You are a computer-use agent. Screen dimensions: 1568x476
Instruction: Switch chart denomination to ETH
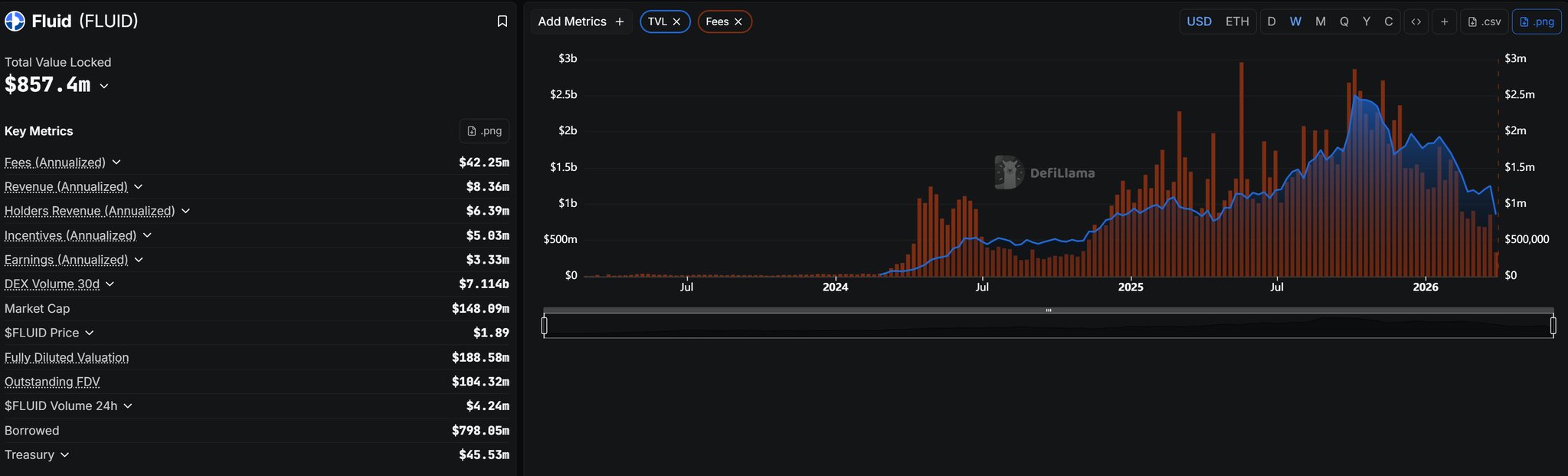click(1237, 21)
